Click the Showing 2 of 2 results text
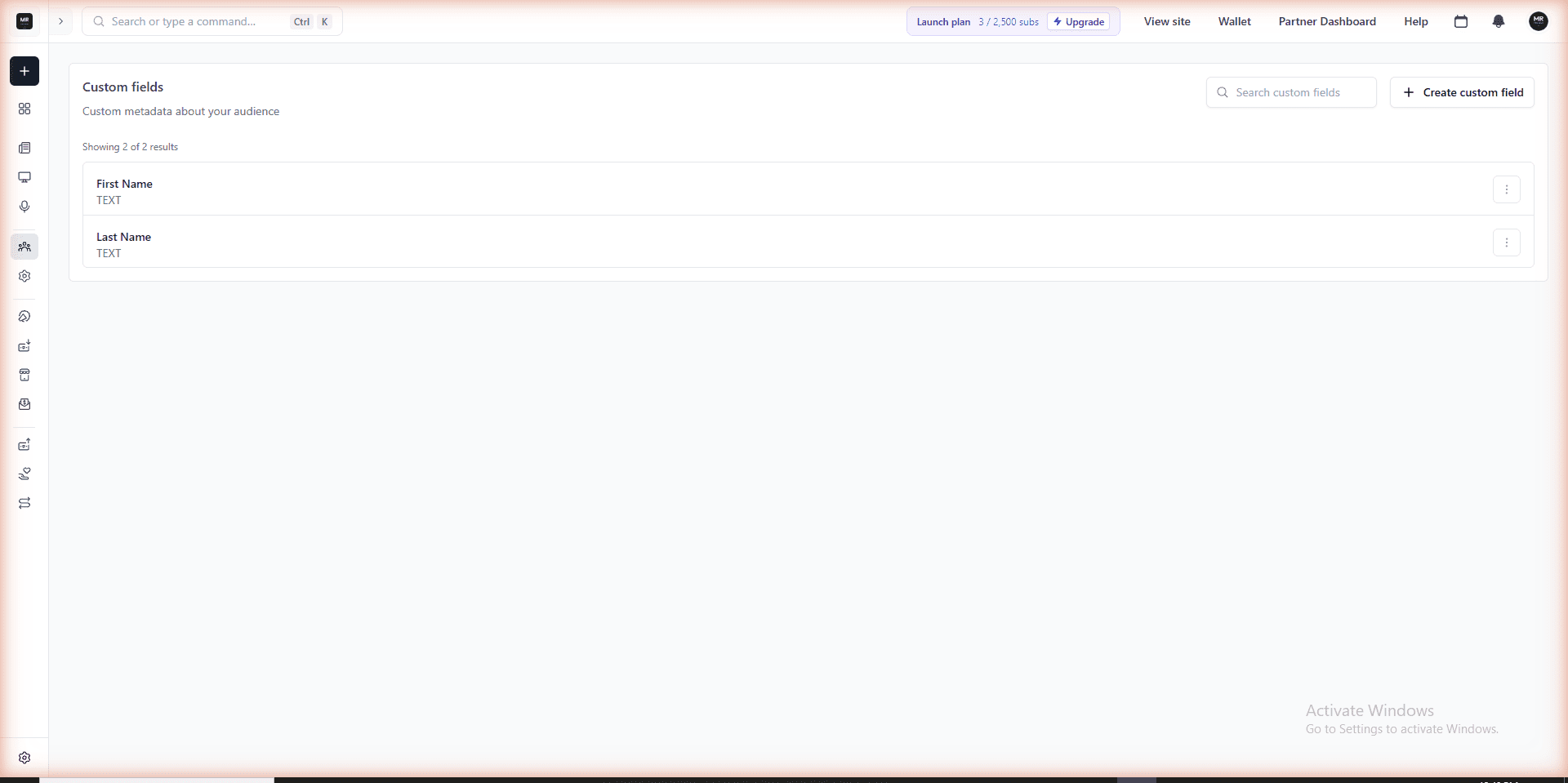This screenshot has width=1568, height=783. 130,147
